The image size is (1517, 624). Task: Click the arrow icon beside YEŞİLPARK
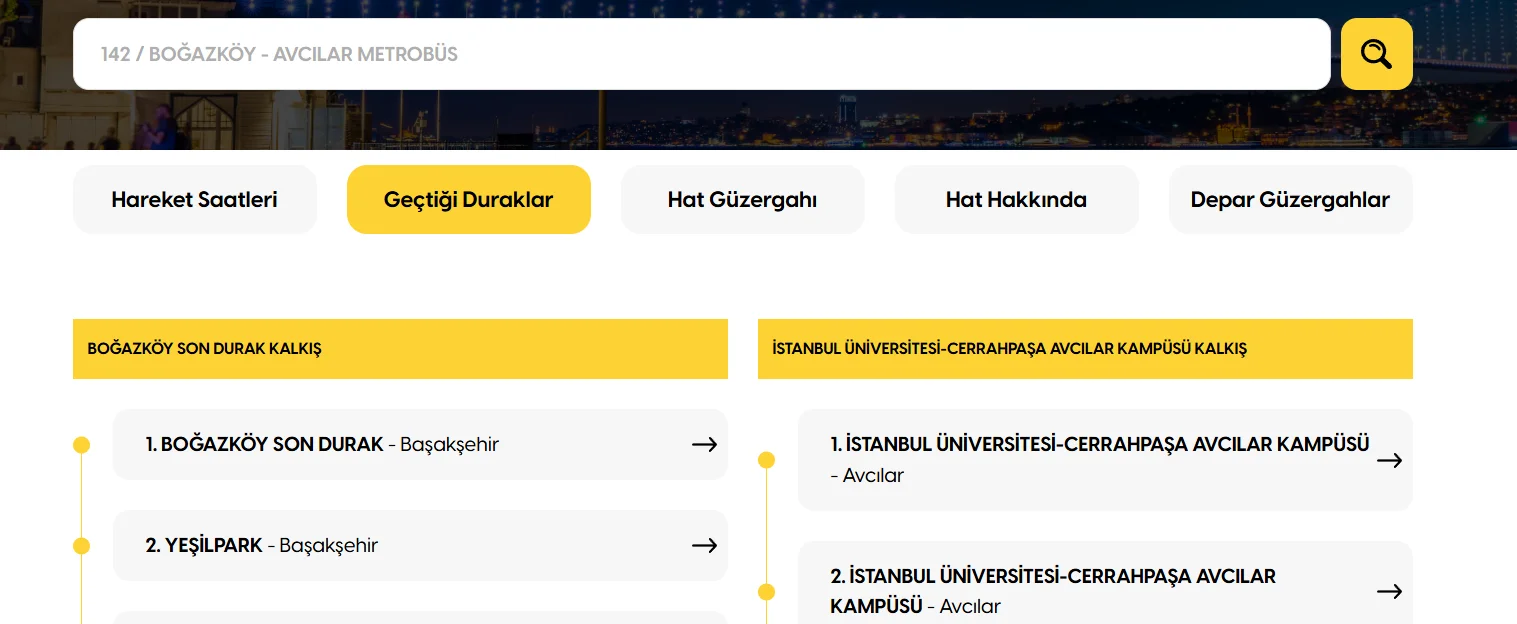[704, 545]
